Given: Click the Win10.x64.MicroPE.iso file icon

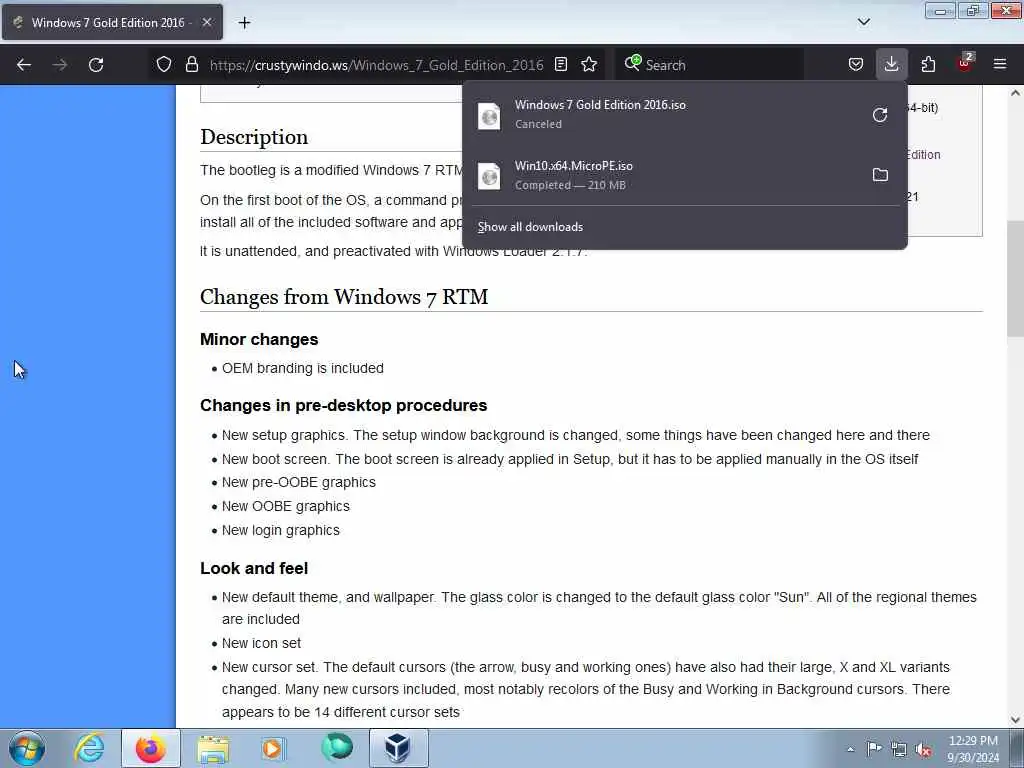Looking at the screenshot, I should pos(489,176).
